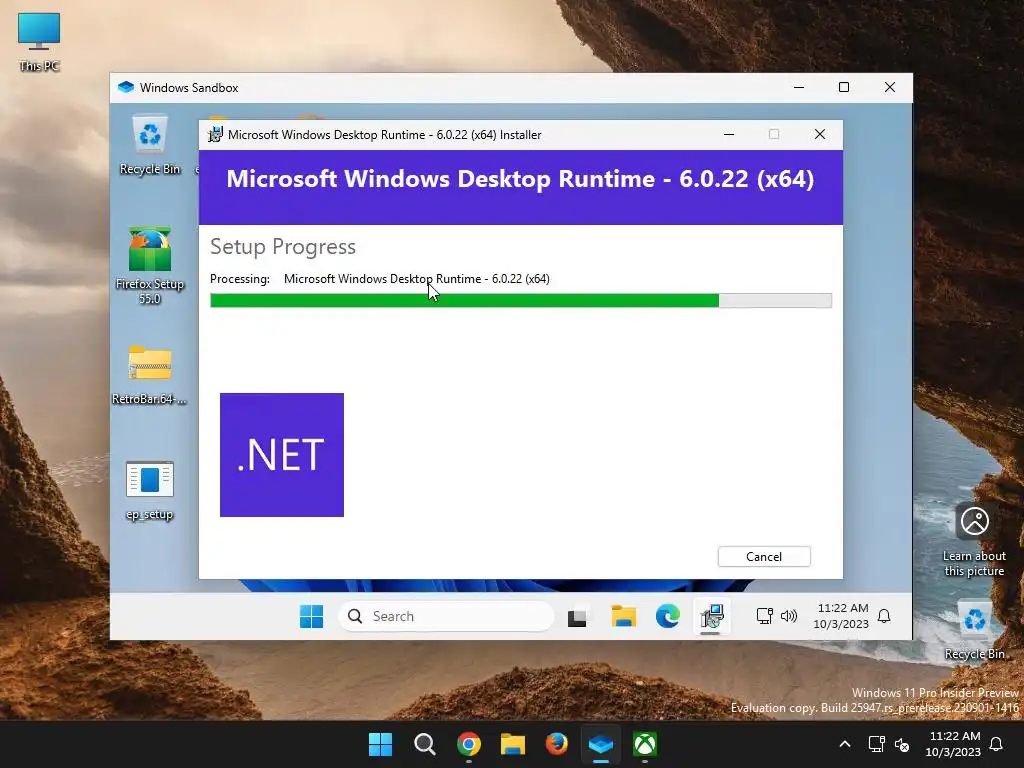Open the host Start menu
The image size is (1024, 768).
tap(381, 744)
